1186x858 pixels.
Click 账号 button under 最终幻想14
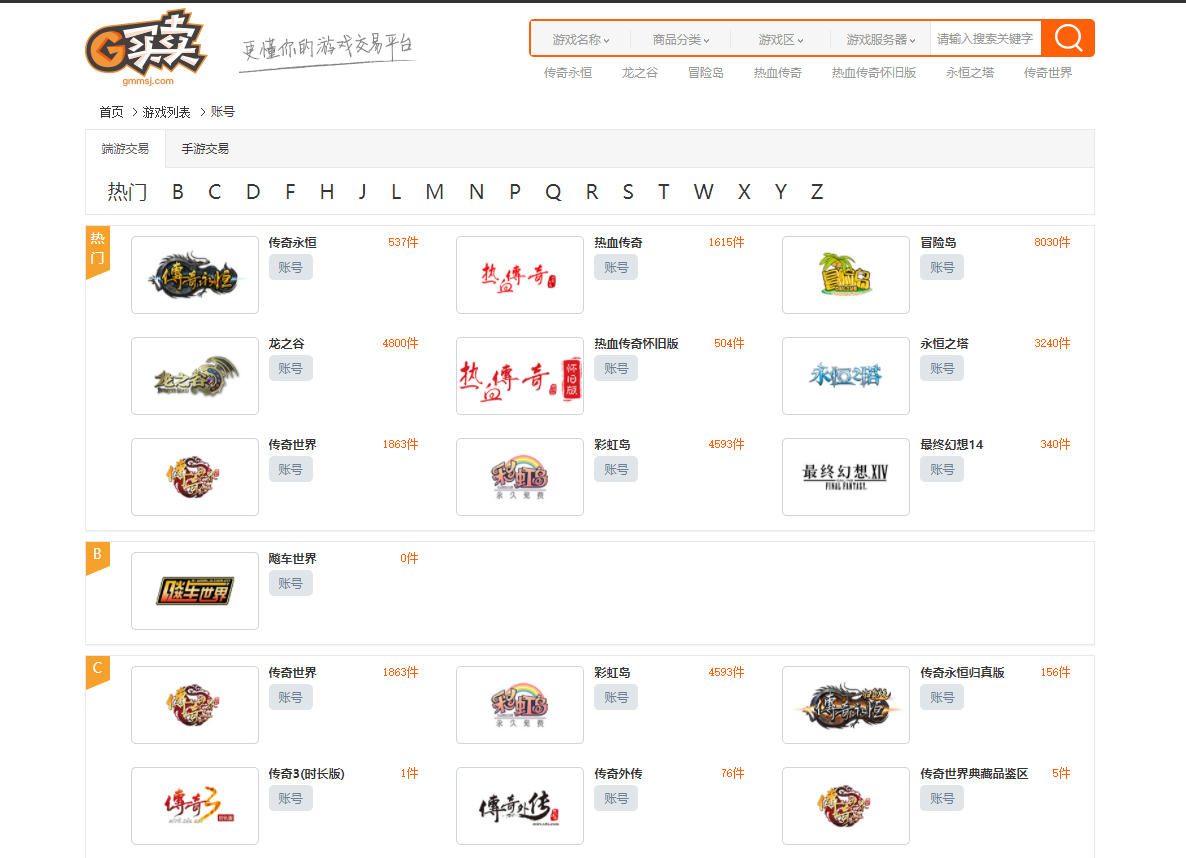pos(942,469)
